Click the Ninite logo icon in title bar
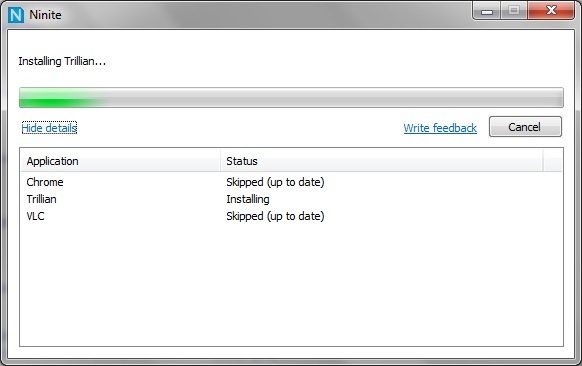The width and height of the screenshot is (582, 366). click(x=16, y=15)
